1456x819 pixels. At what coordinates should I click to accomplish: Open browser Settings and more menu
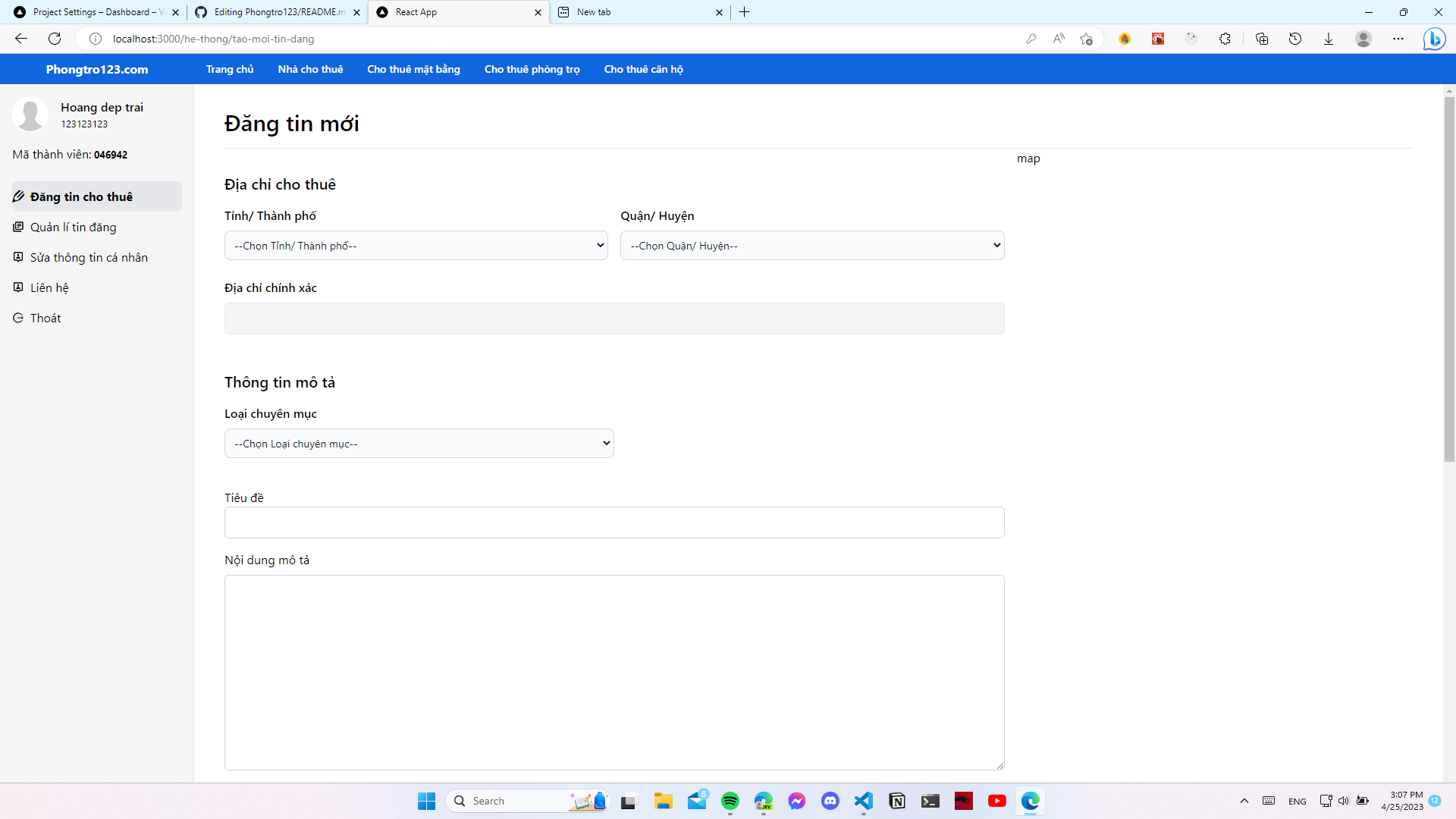1398,39
